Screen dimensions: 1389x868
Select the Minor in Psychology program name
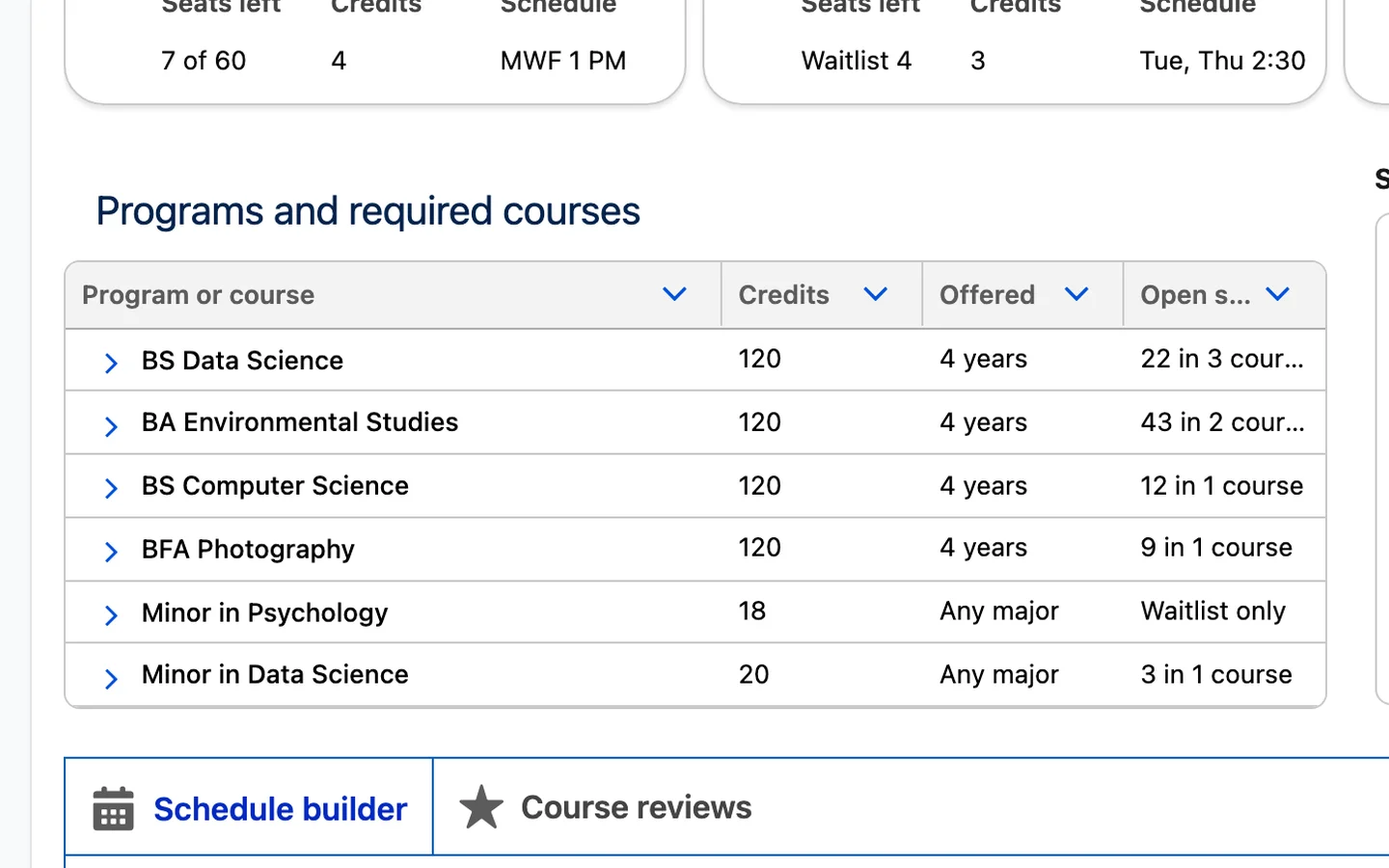point(264,613)
